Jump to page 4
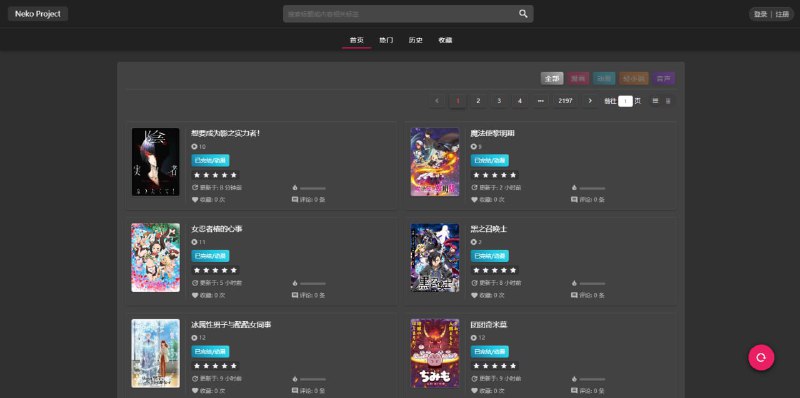800x398 pixels. tap(520, 101)
